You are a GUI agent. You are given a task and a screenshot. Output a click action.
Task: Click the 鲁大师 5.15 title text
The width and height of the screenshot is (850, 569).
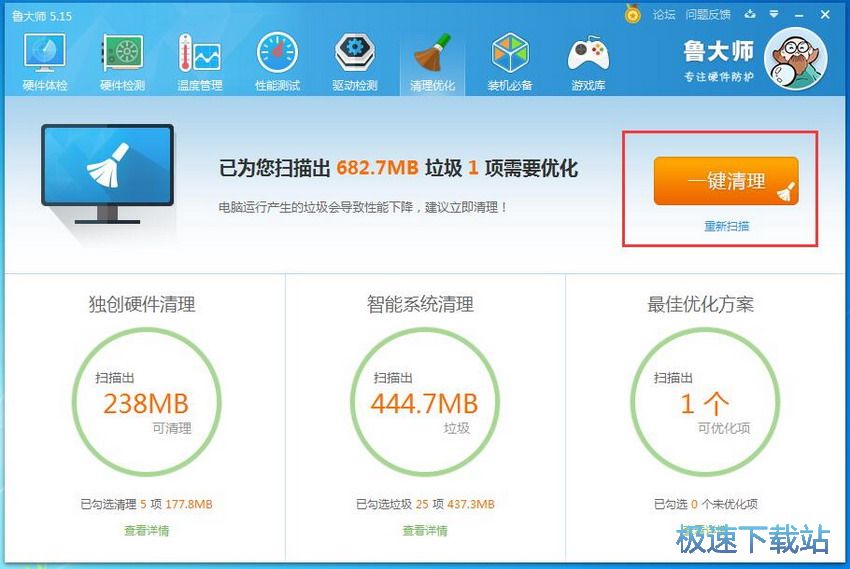(42, 16)
